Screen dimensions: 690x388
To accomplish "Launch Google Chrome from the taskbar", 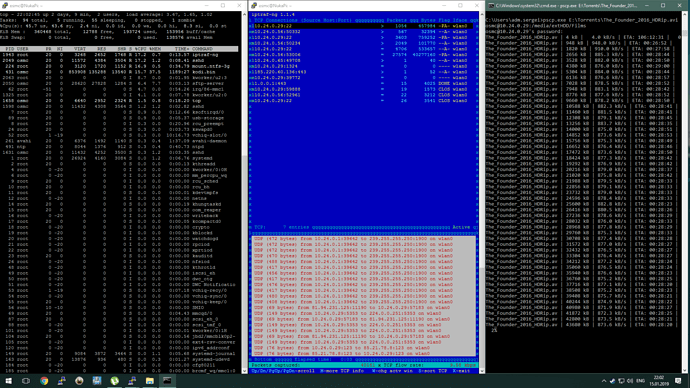I will click(x=44, y=381).
